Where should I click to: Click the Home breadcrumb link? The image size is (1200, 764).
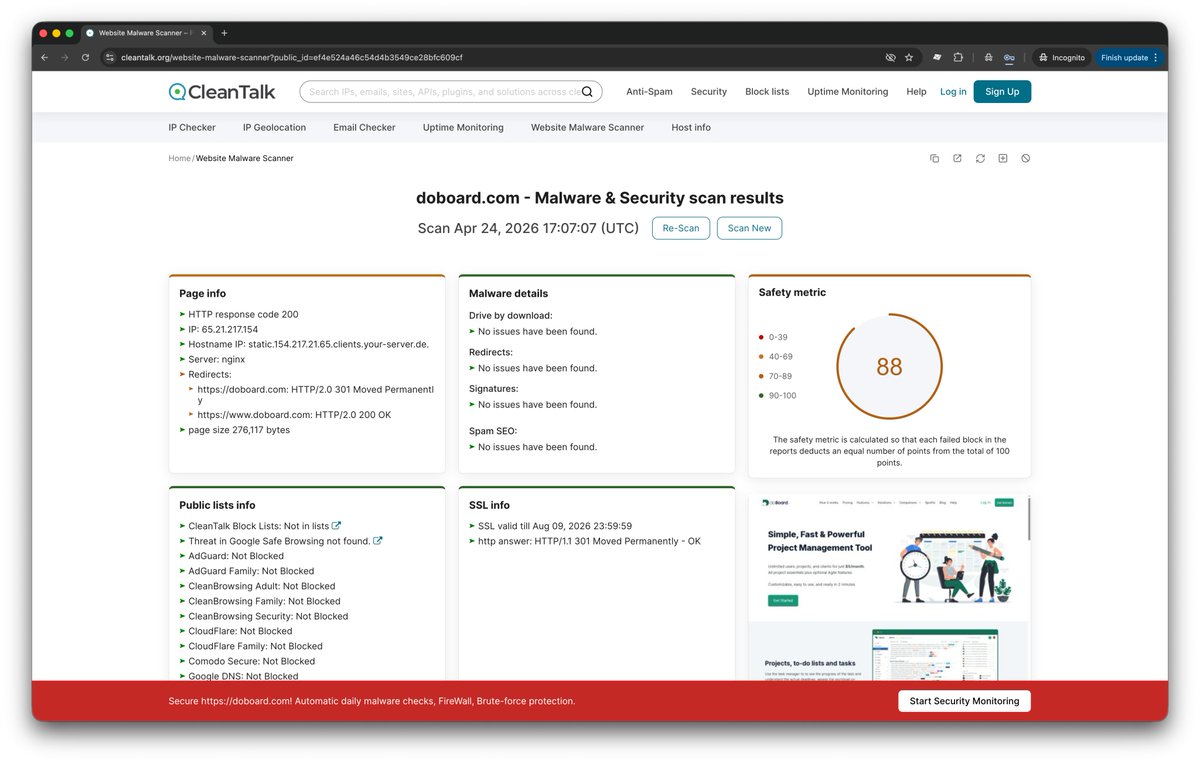[179, 158]
